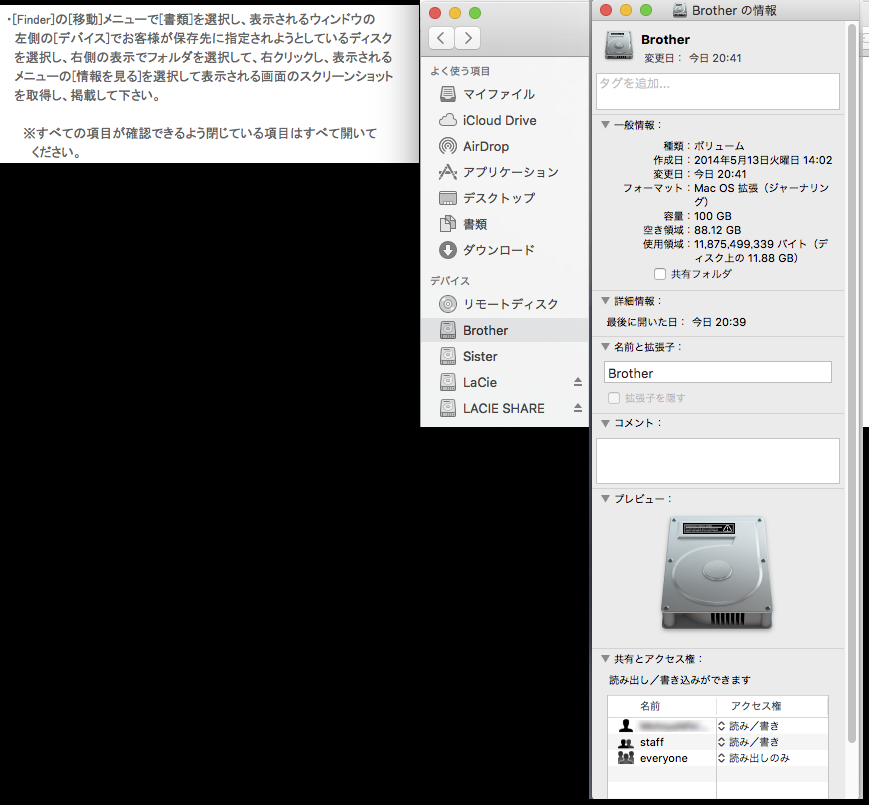Collapse the プレビュー section triangle

tap(604, 498)
